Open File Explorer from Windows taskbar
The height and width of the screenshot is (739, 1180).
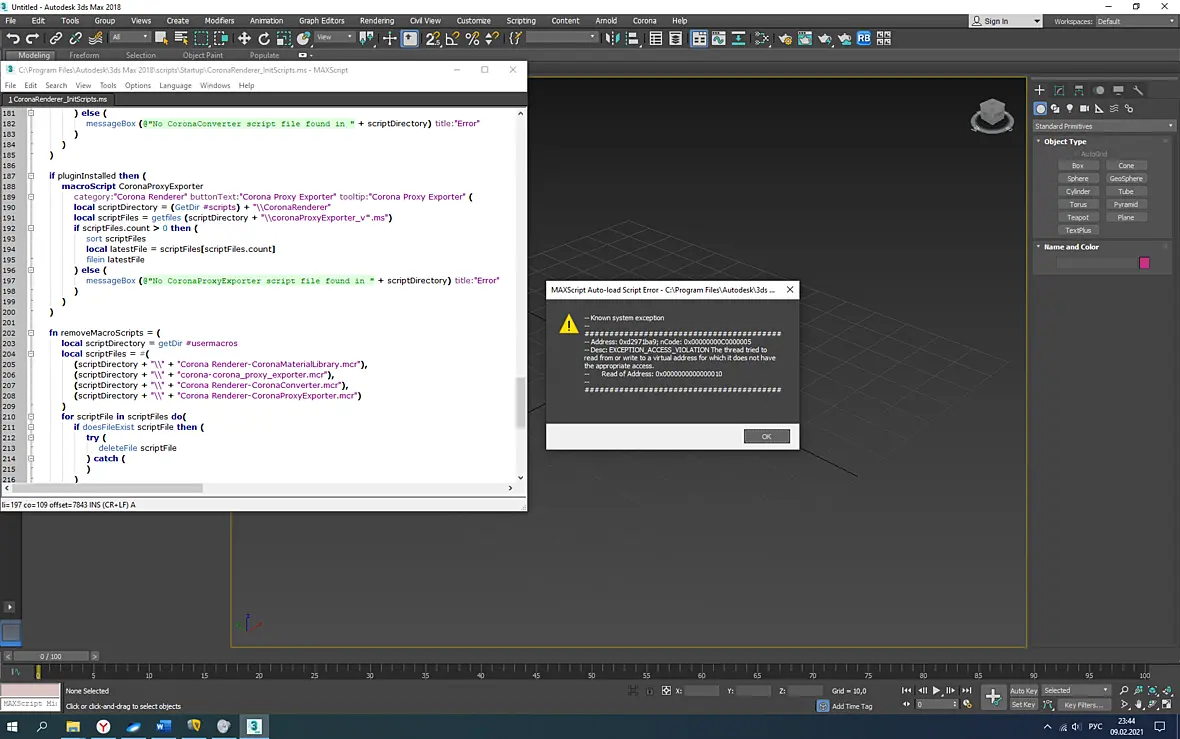click(x=73, y=726)
